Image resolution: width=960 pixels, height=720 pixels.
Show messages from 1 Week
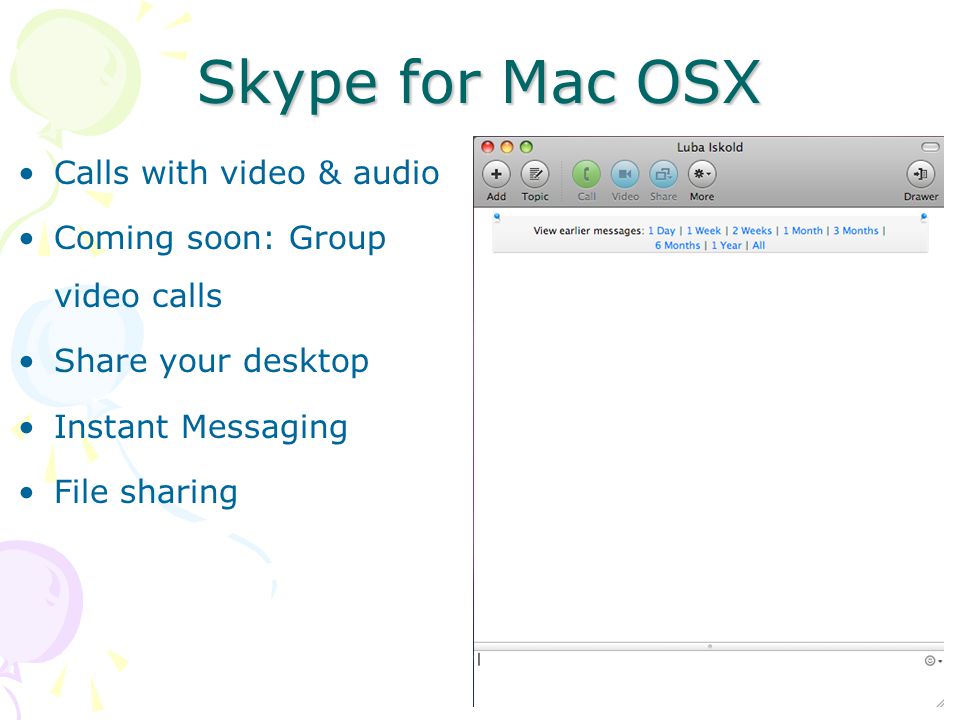[703, 231]
